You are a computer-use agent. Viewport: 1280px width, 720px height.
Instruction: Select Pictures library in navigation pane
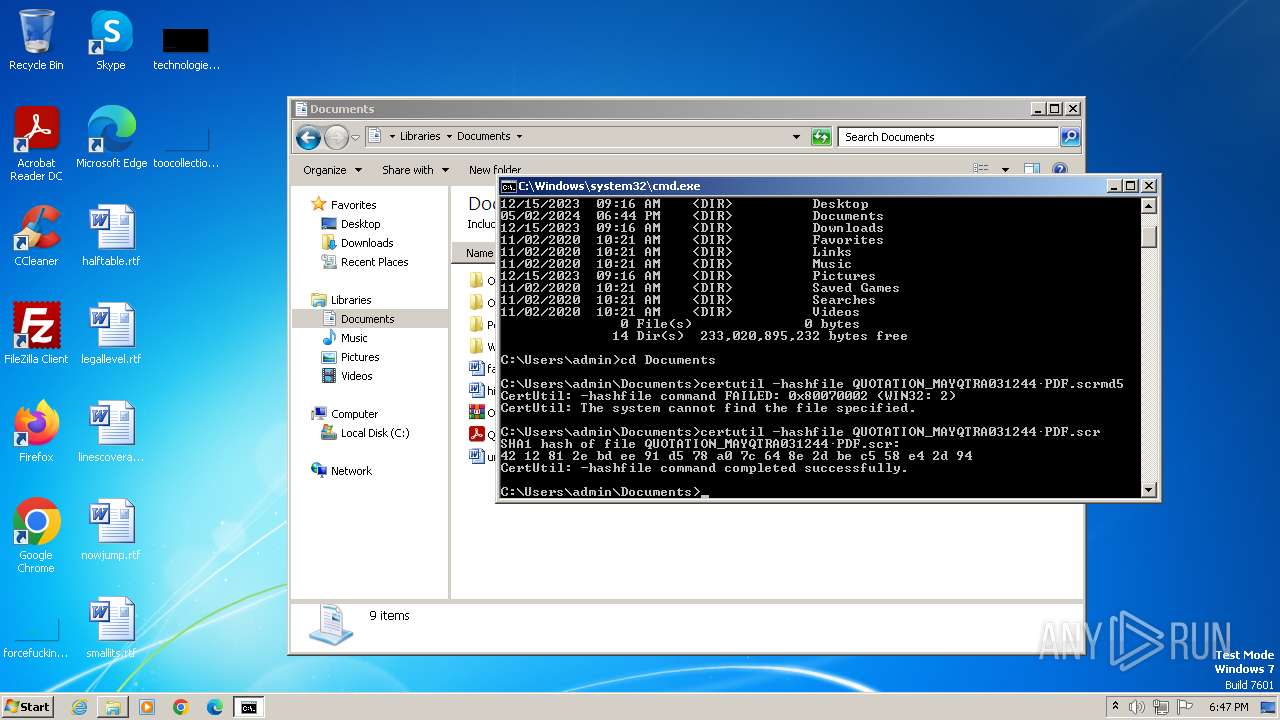(360, 357)
